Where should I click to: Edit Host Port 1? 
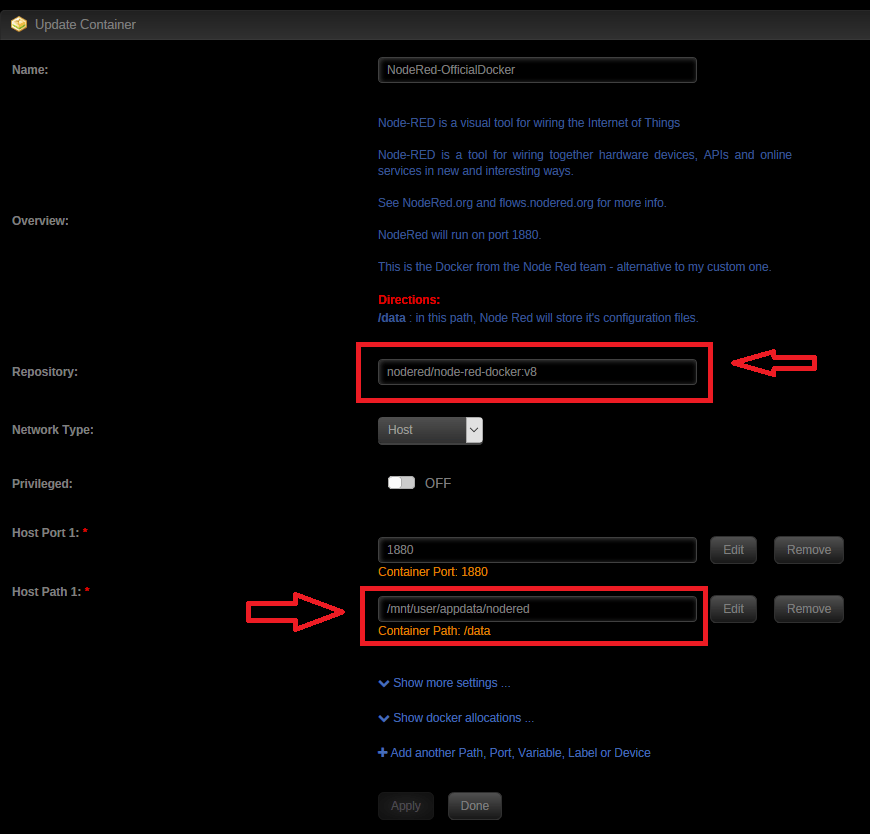733,550
